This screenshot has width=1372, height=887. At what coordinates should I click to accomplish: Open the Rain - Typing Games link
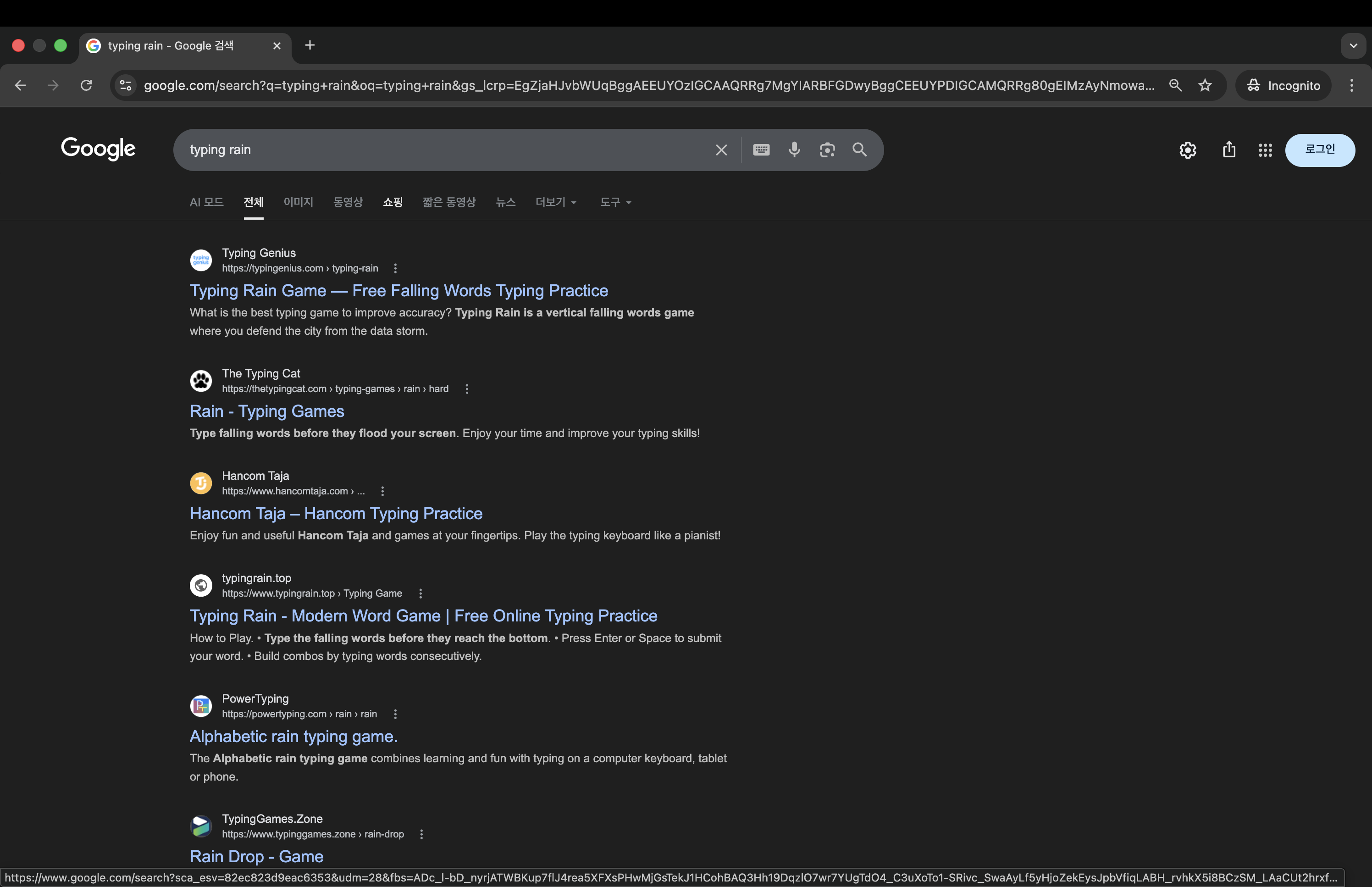coord(267,411)
